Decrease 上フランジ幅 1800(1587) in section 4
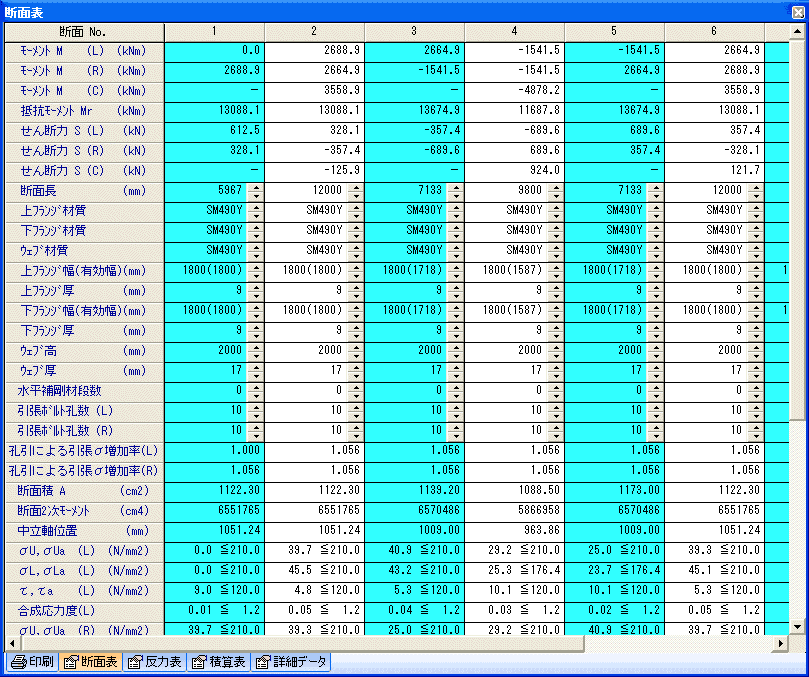This screenshot has height=677, width=809. tap(556, 277)
